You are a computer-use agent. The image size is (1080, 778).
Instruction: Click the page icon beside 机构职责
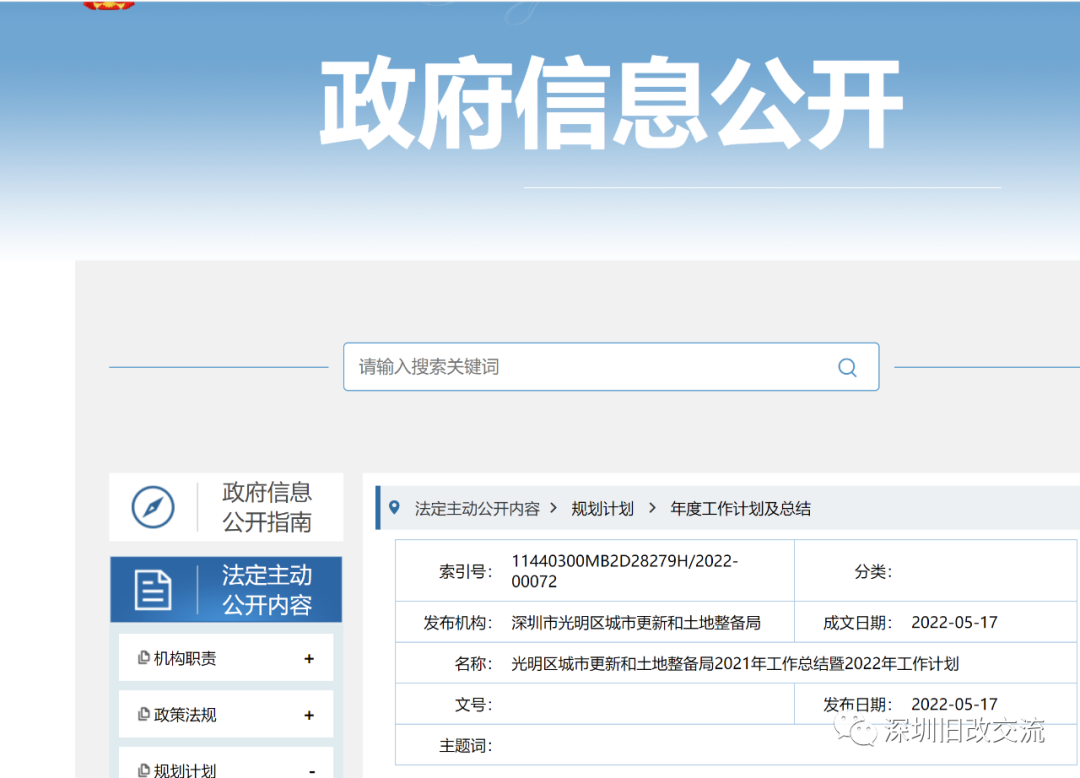[144, 658]
